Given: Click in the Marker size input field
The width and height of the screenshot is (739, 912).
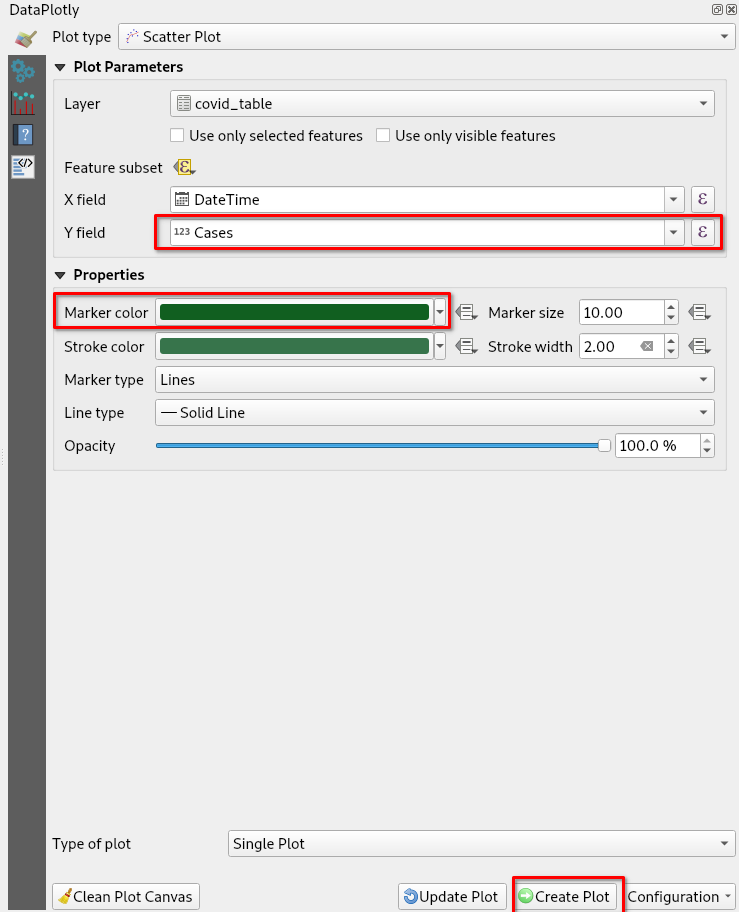Looking at the screenshot, I should tap(620, 313).
